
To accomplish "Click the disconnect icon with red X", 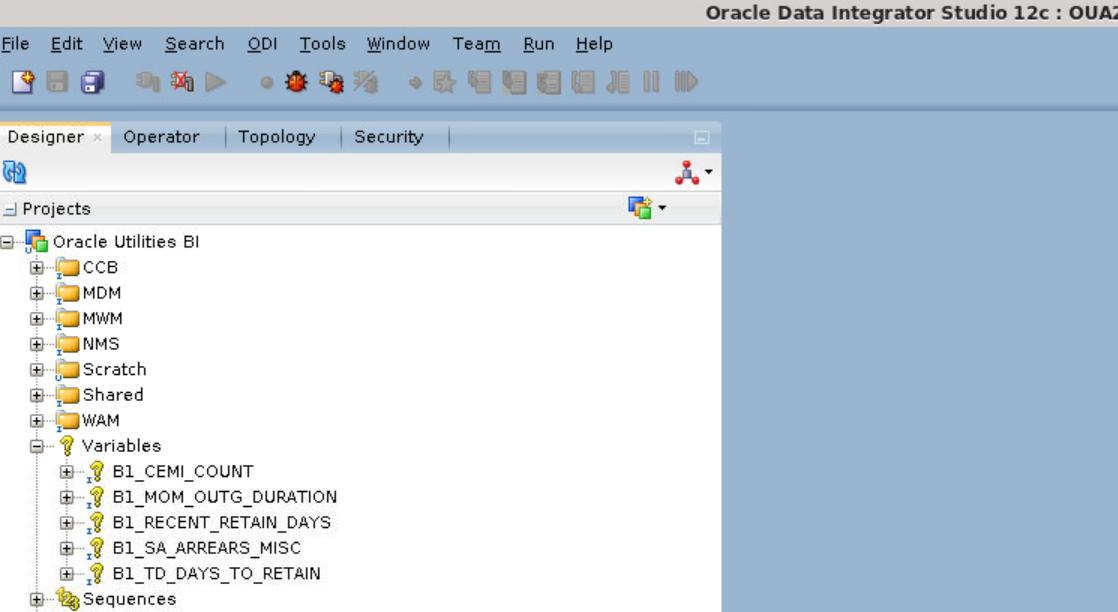I will pos(183,82).
